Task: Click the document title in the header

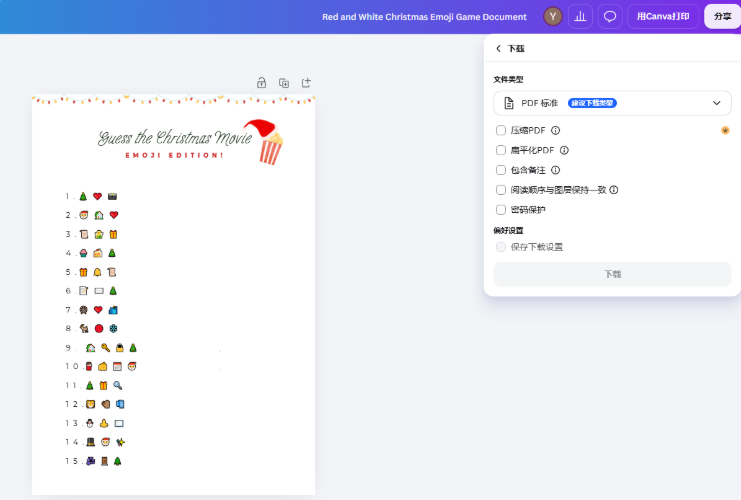Action: [x=424, y=17]
